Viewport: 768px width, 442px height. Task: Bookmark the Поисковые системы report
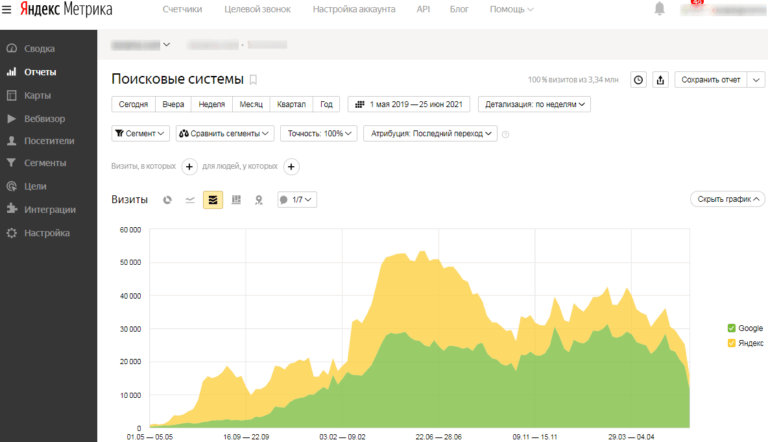coord(253,79)
